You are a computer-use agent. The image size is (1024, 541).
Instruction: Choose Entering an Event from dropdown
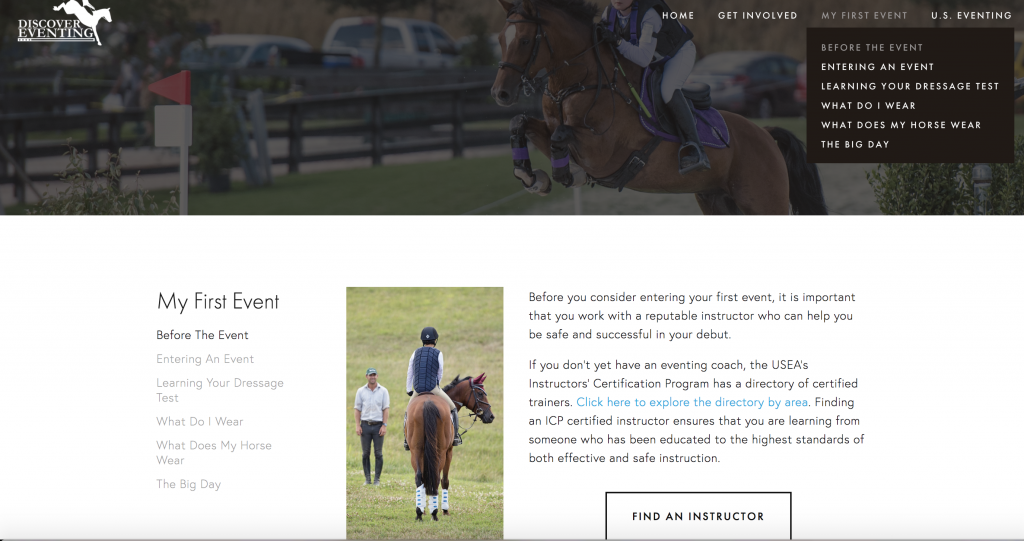point(877,67)
